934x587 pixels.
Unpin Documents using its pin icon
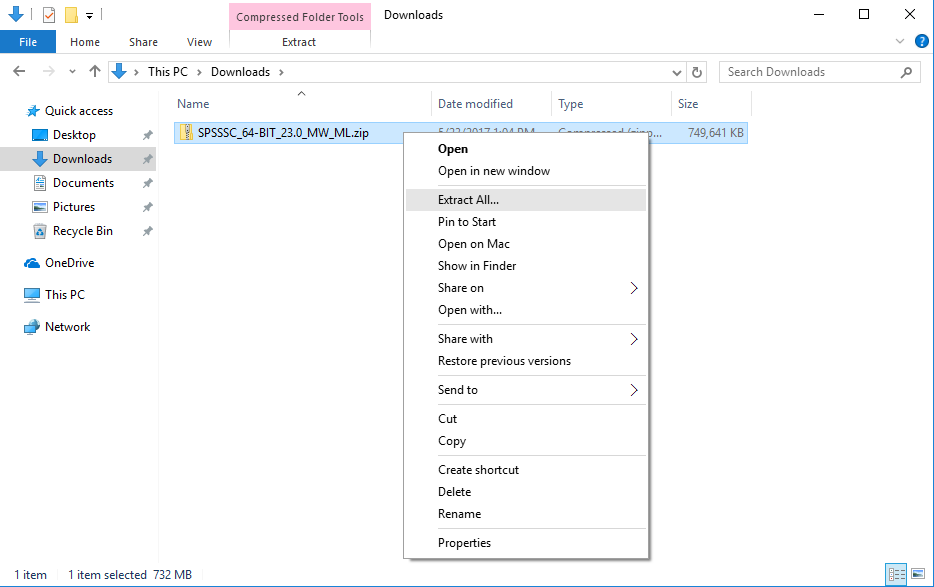148,183
